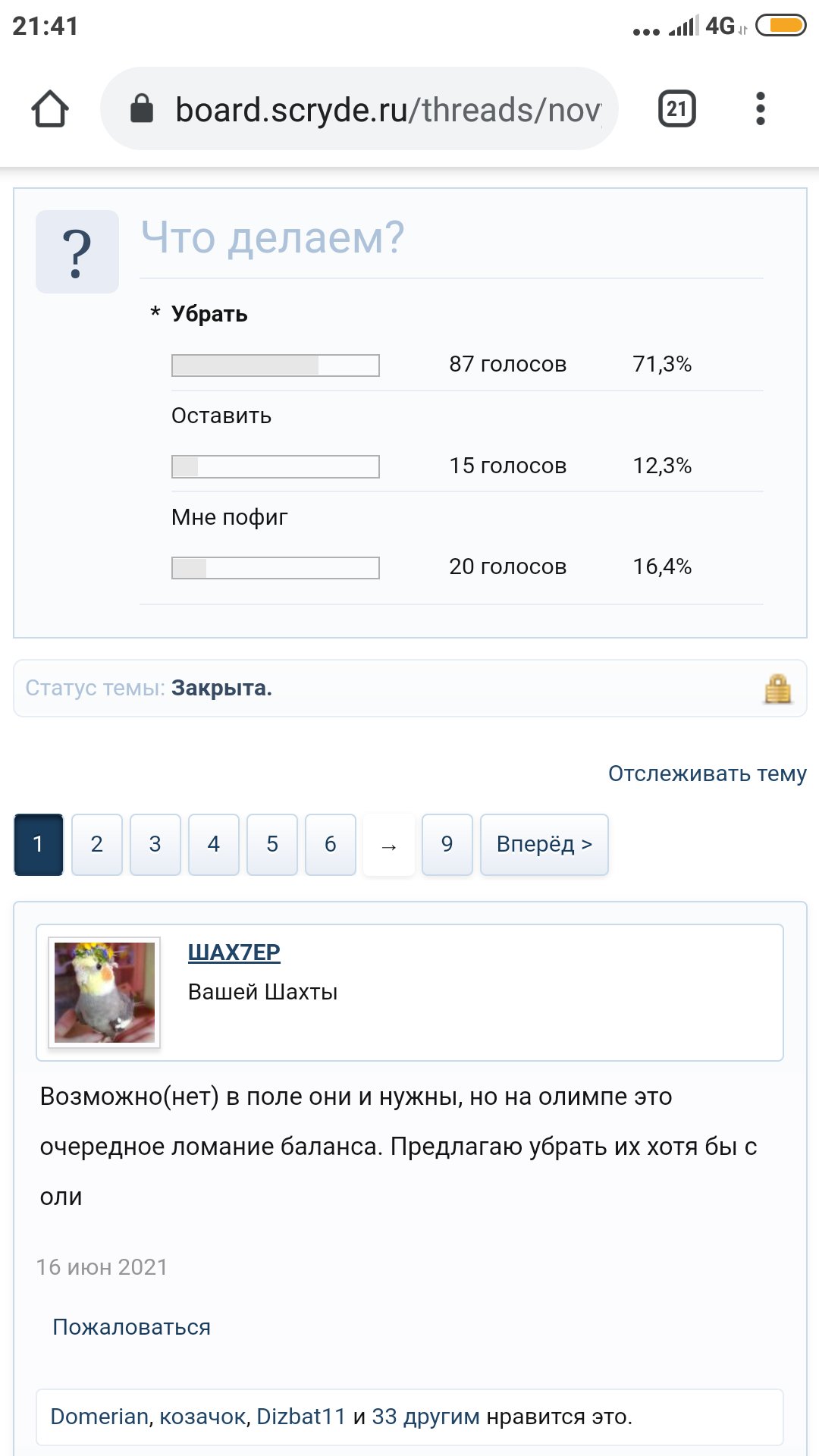Viewport: 819px width, 1456px height.
Task: Go to page 9 of the thread
Action: pyautogui.click(x=447, y=844)
